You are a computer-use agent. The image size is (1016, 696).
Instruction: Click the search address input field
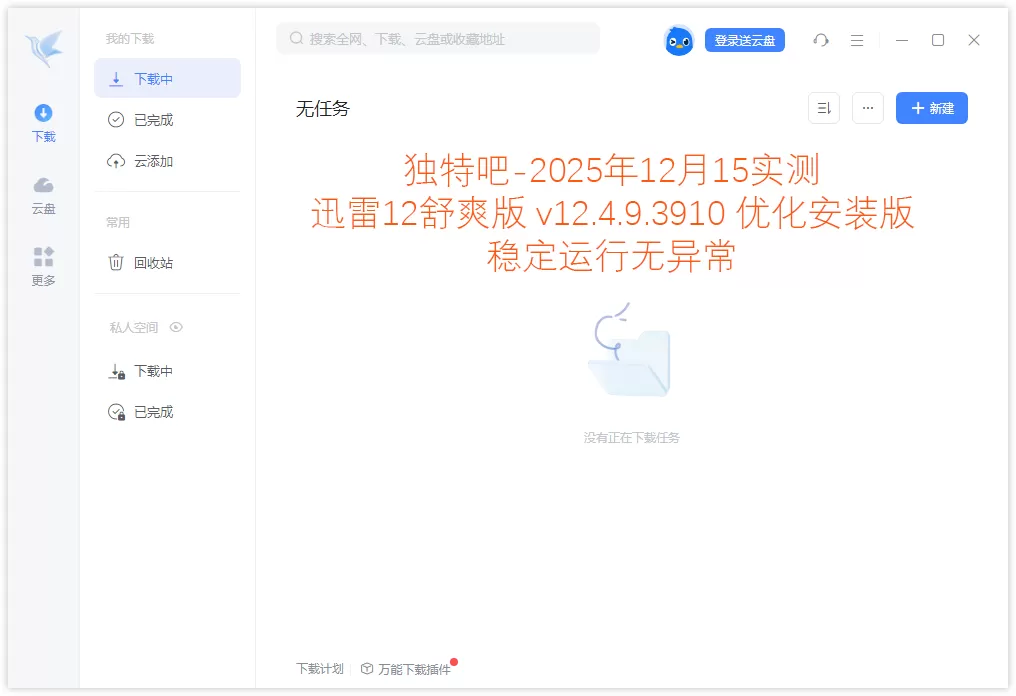tap(437, 38)
